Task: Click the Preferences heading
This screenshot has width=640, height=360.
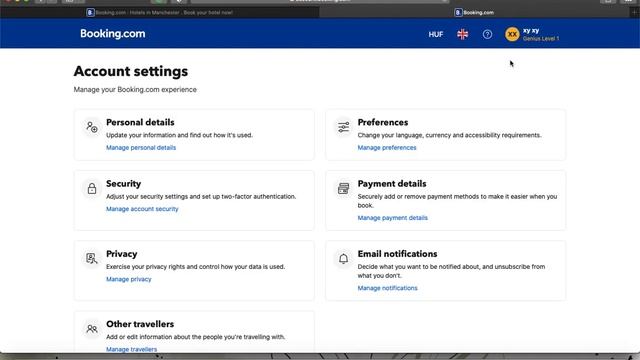Action: point(382,122)
